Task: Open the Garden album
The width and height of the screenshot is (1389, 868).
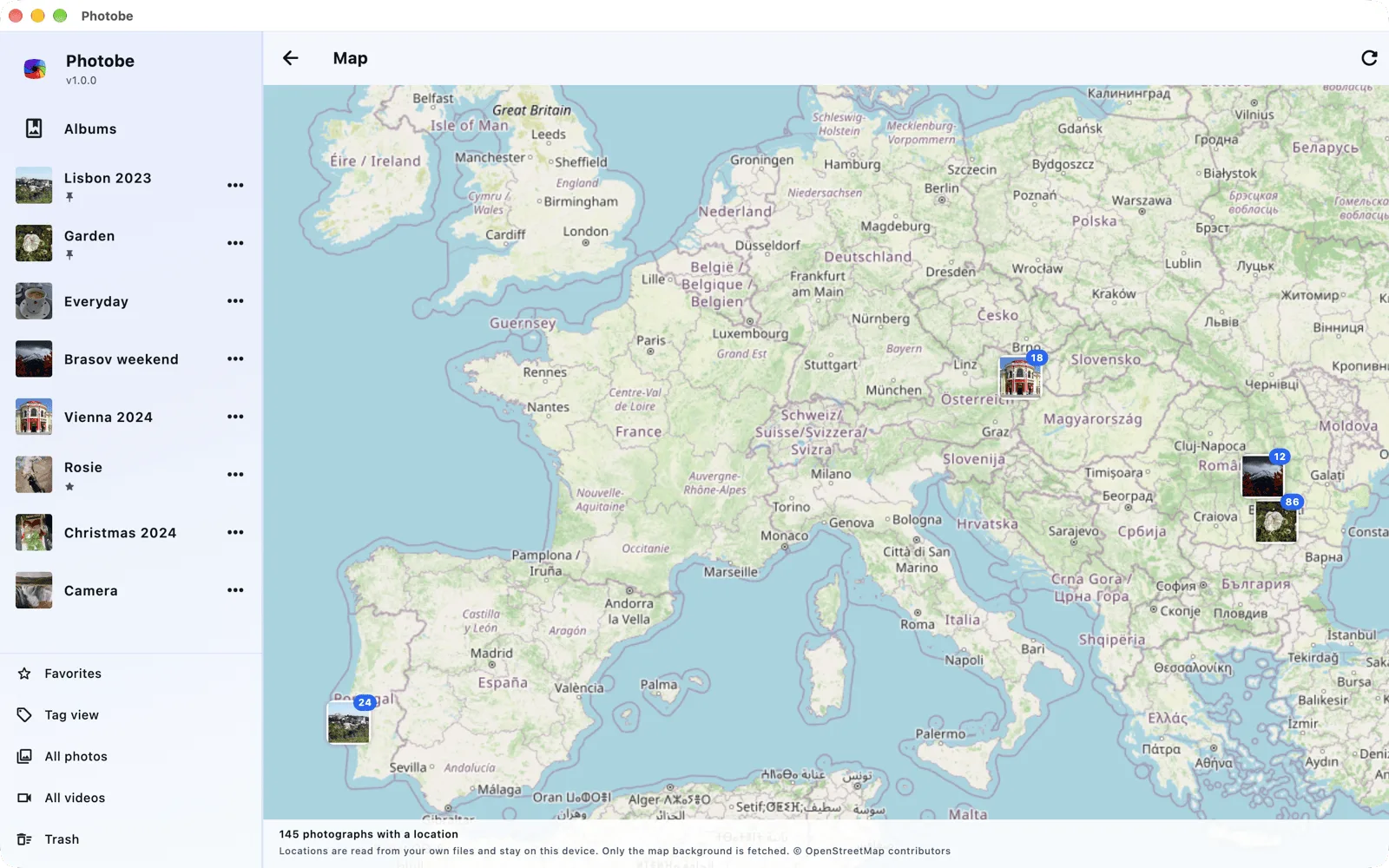Action: click(x=130, y=243)
